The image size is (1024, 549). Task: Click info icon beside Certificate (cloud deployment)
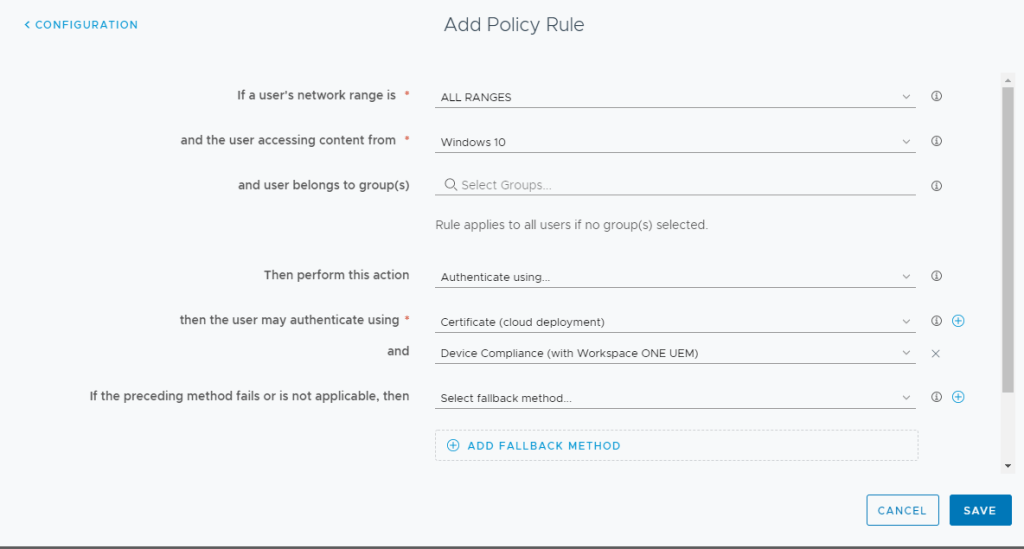pyautogui.click(x=937, y=321)
